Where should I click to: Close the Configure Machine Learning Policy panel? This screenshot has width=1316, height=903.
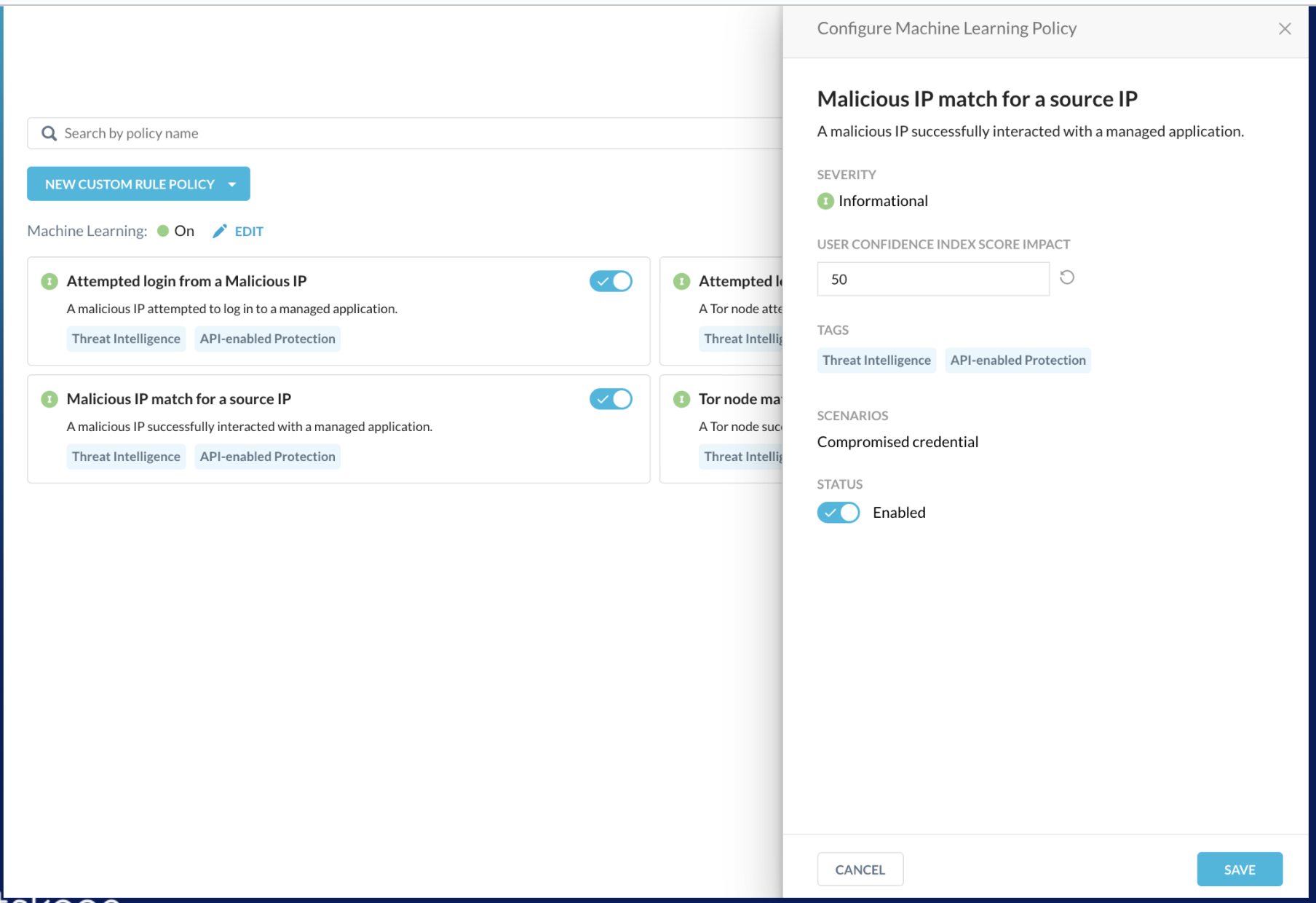pos(1285,28)
